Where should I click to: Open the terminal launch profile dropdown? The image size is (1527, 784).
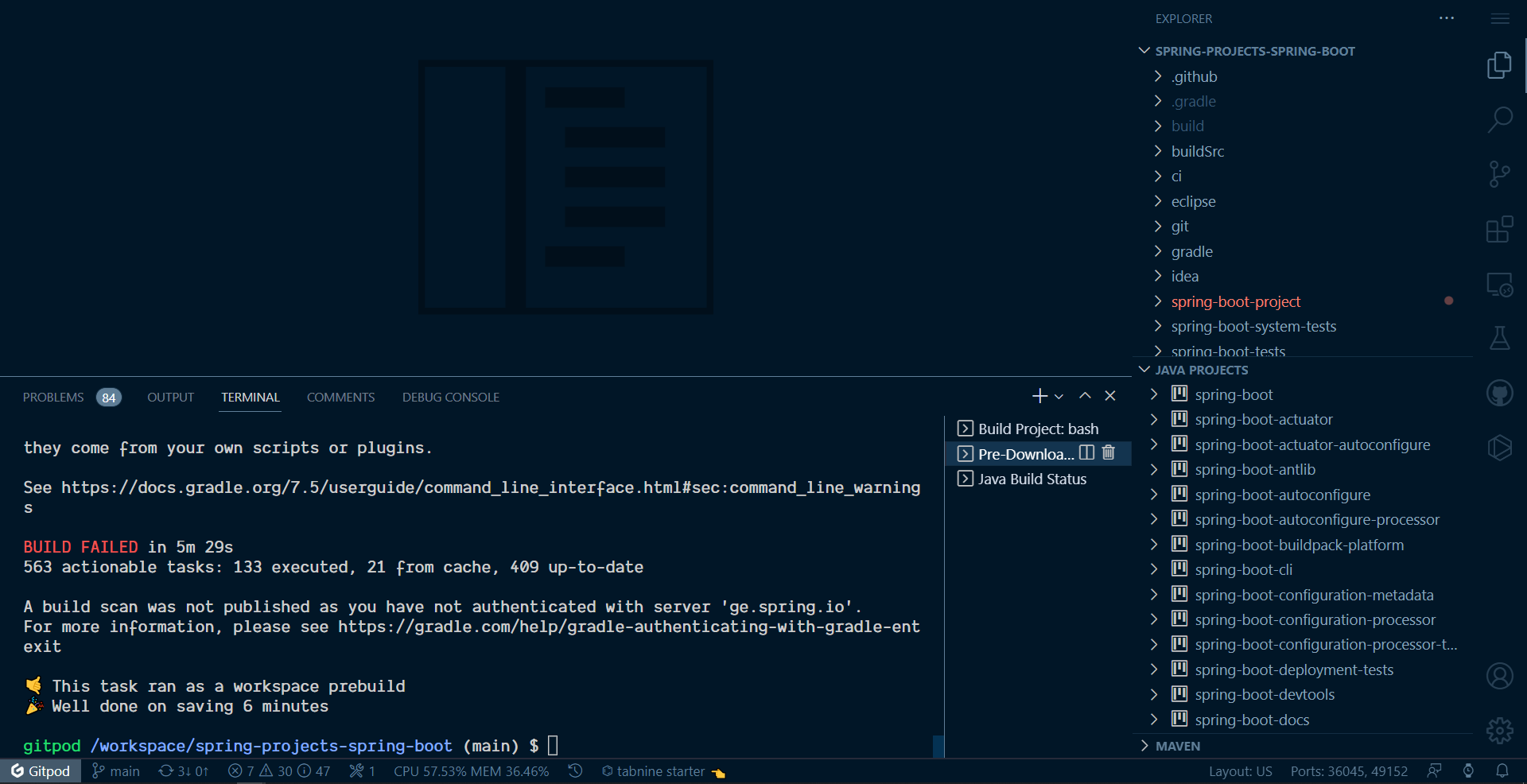[1059, 395]
